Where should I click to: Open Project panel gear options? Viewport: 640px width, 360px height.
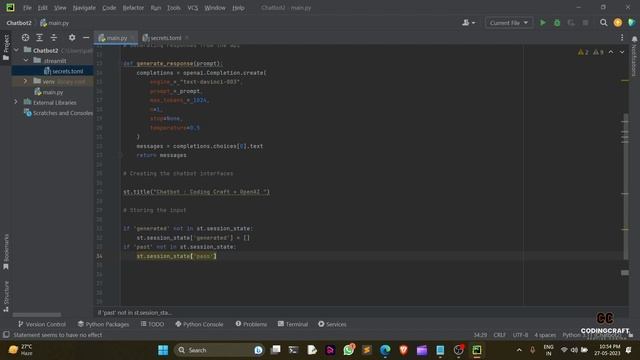[x=72, y=38]
